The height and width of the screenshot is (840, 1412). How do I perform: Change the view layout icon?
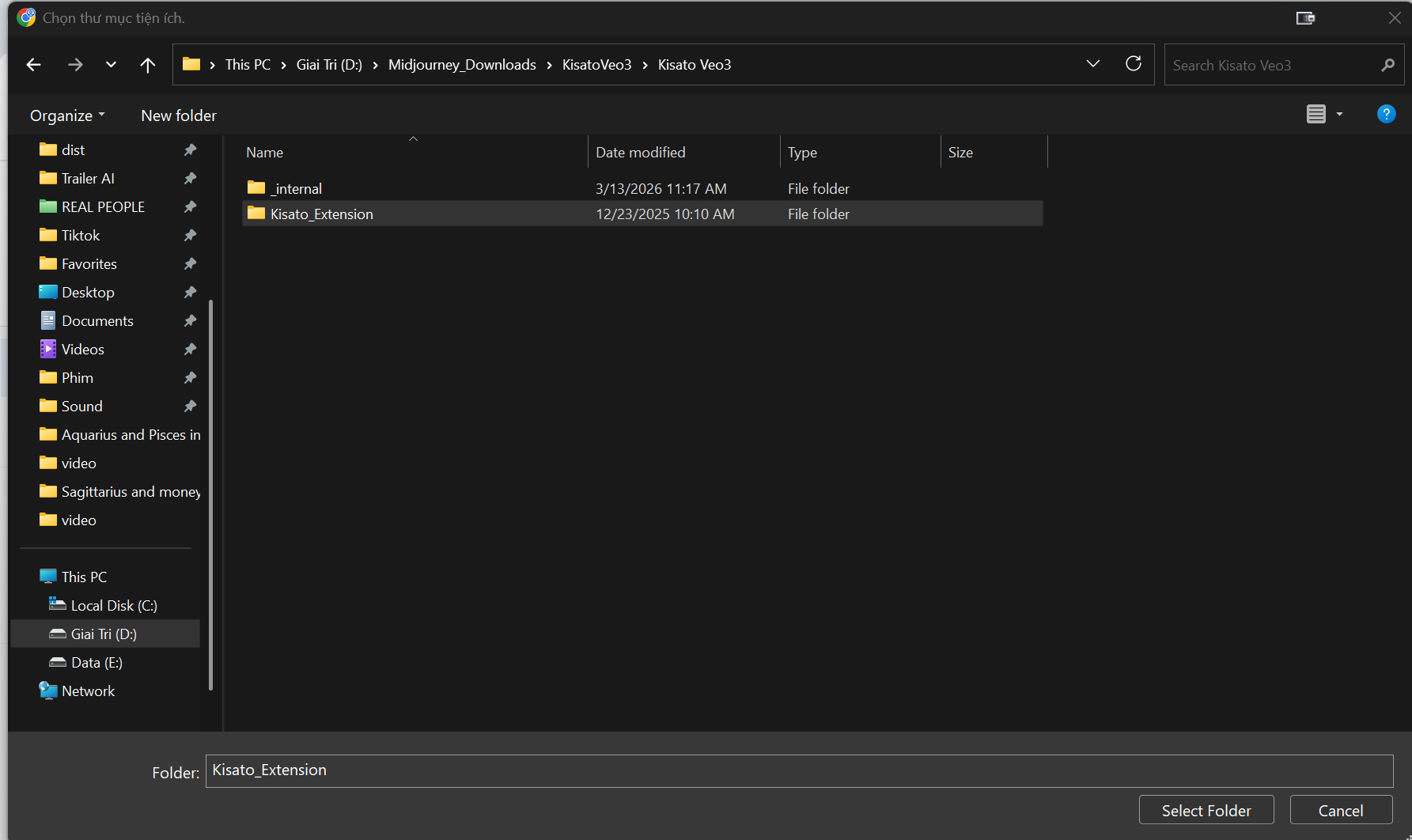(1316, 115)
